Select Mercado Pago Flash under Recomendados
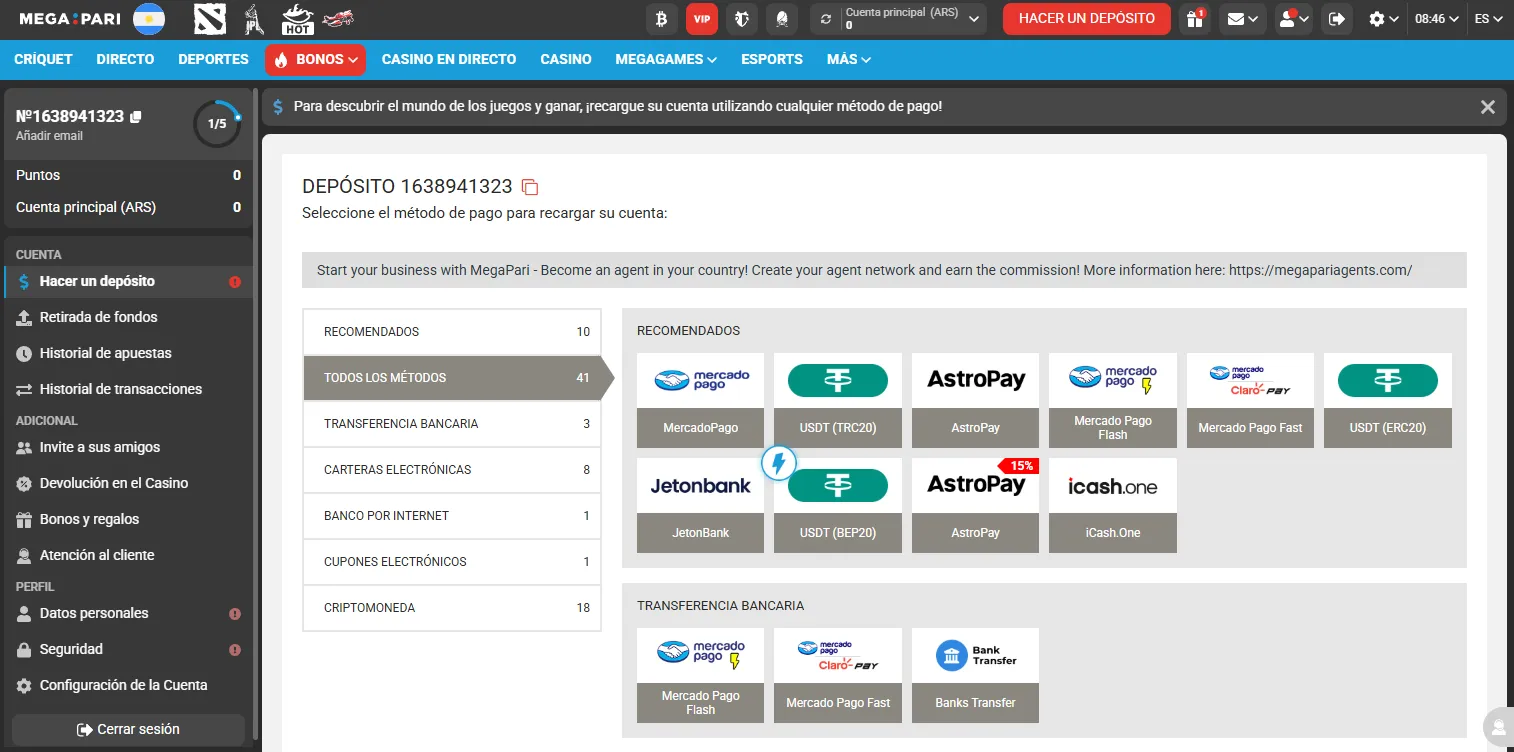 [x=1113, y=400]
